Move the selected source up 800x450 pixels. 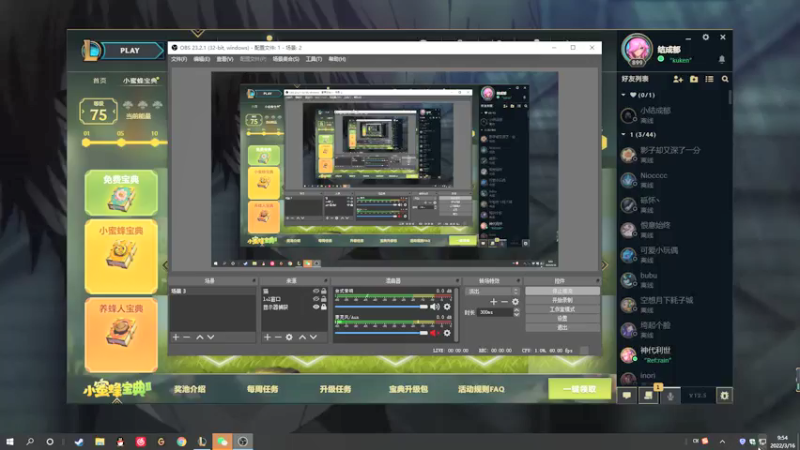302,337
